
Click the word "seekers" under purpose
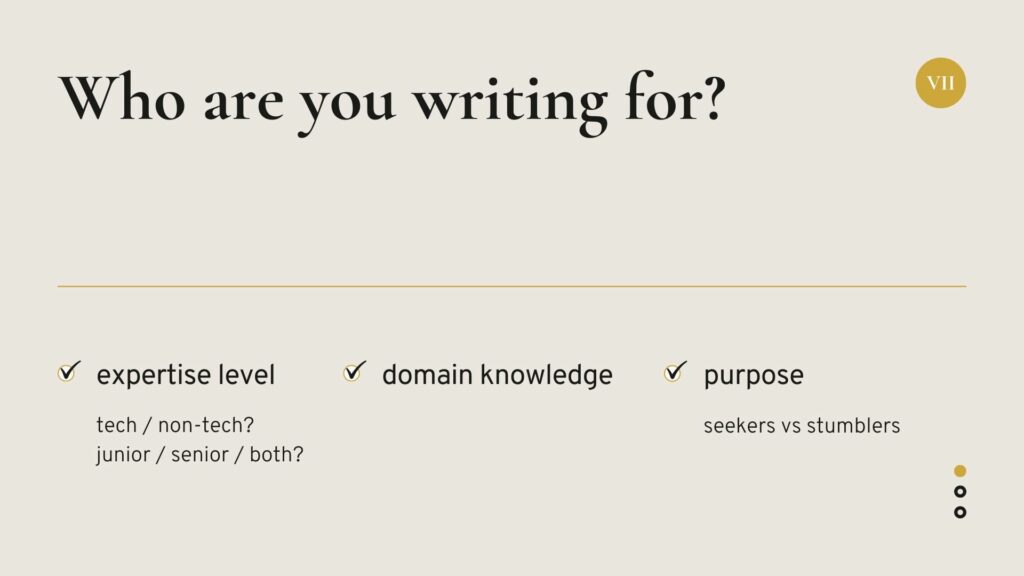pyautogui.click(x=739, y=426)
